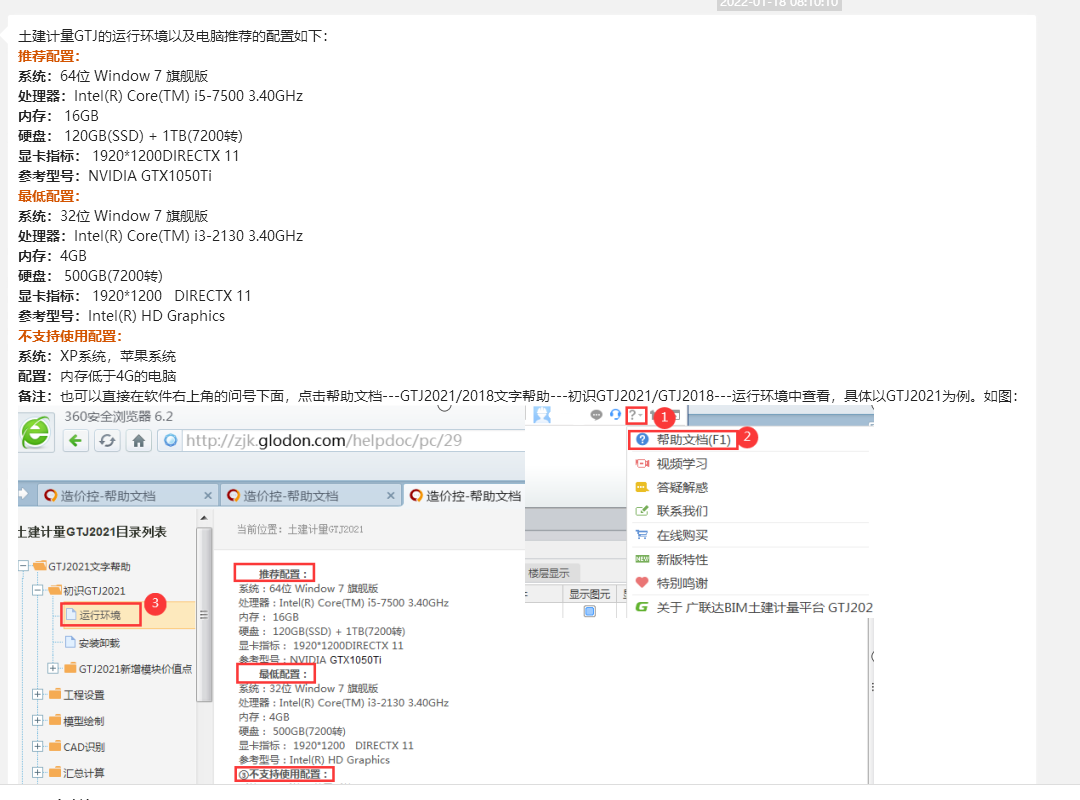Click the 工程设置 folder label
The width and height of the screenshot is (1080, 800).
pos(84,695)
